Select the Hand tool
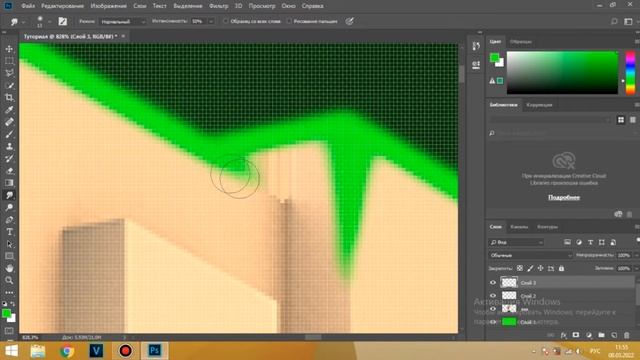This screenshot has height=360, width=640. click(9, 268)
